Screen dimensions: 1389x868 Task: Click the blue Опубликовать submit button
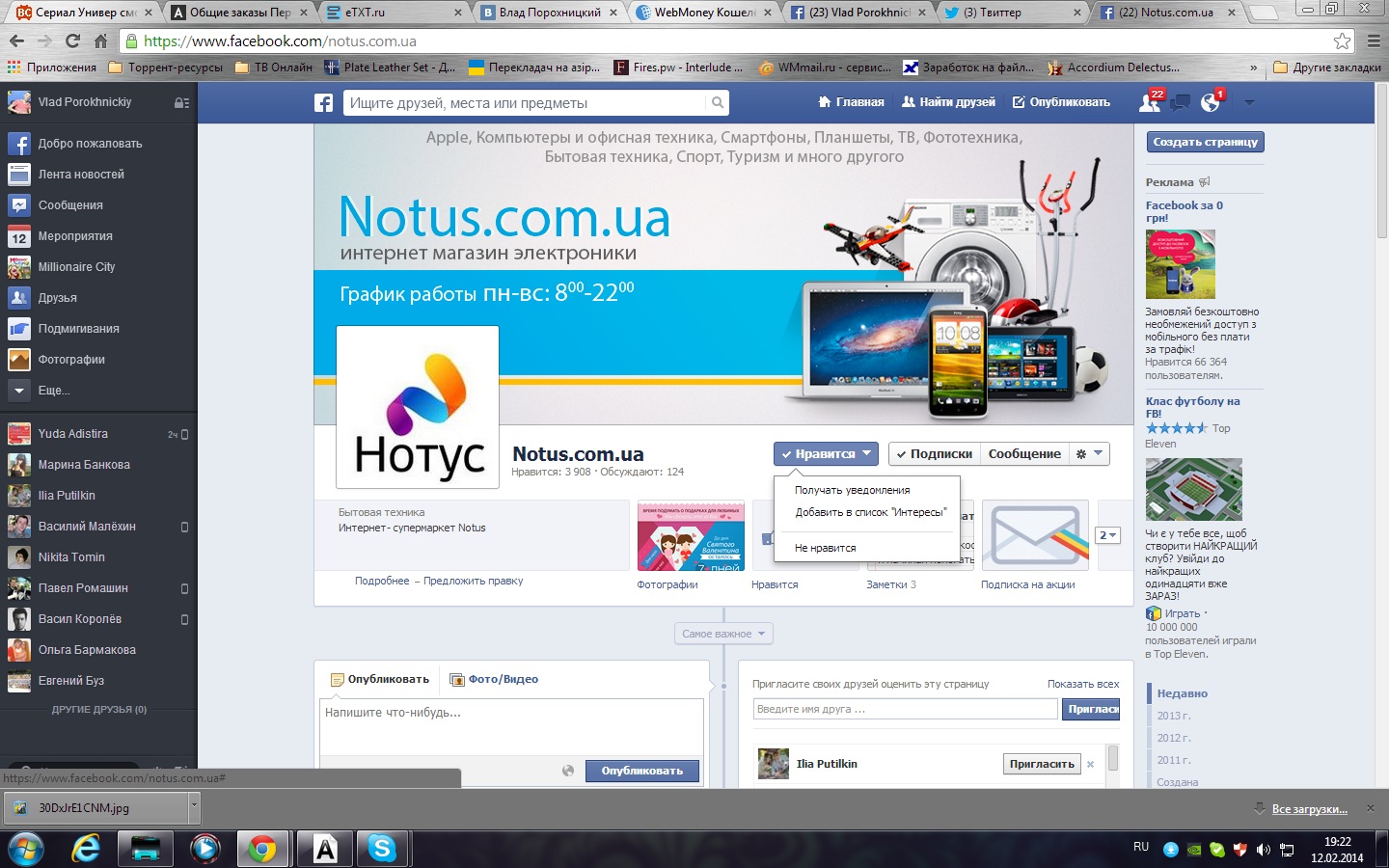(x=642, y=771)
